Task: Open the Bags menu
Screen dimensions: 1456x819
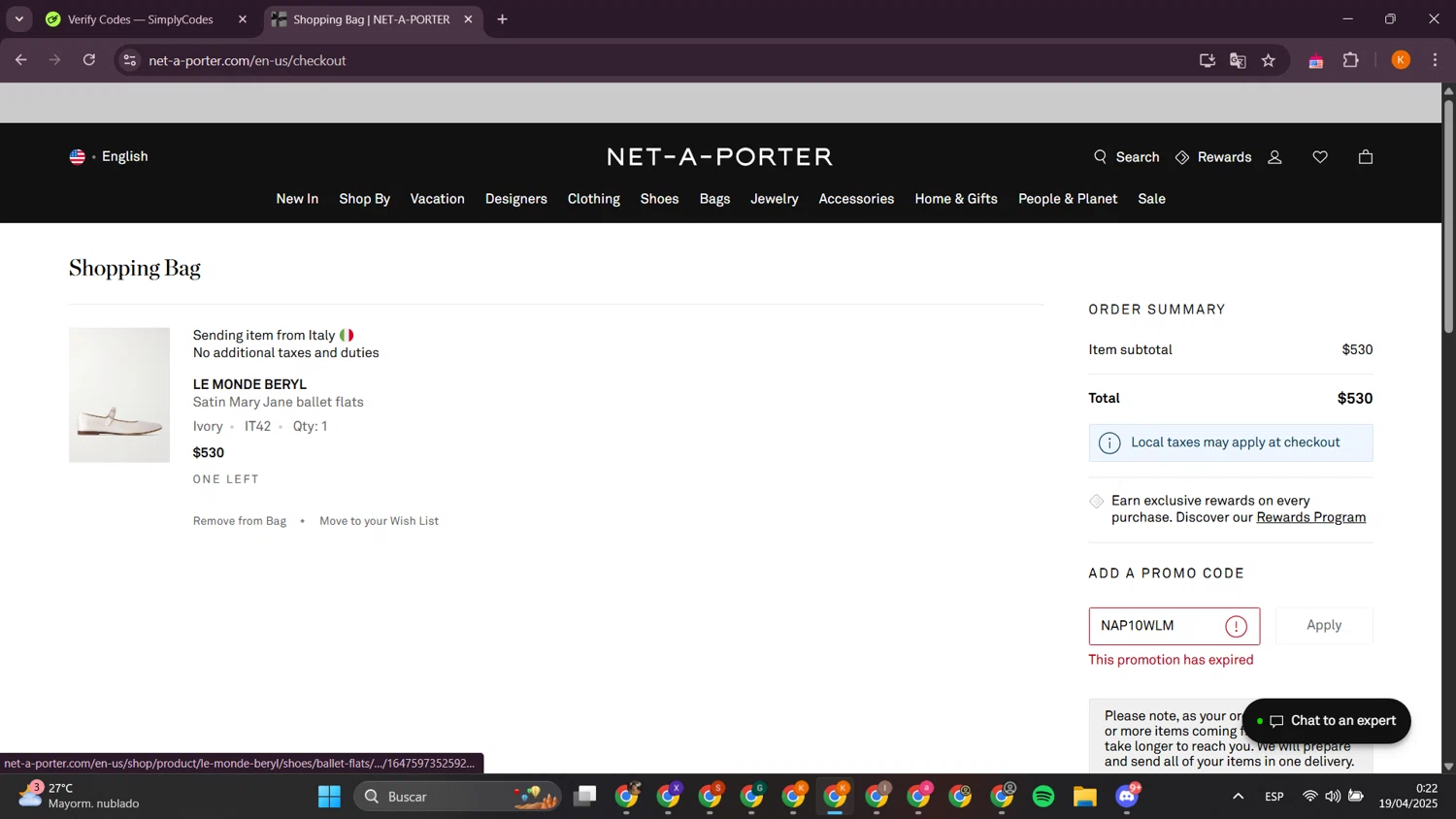Action: [x=714, y=199]
